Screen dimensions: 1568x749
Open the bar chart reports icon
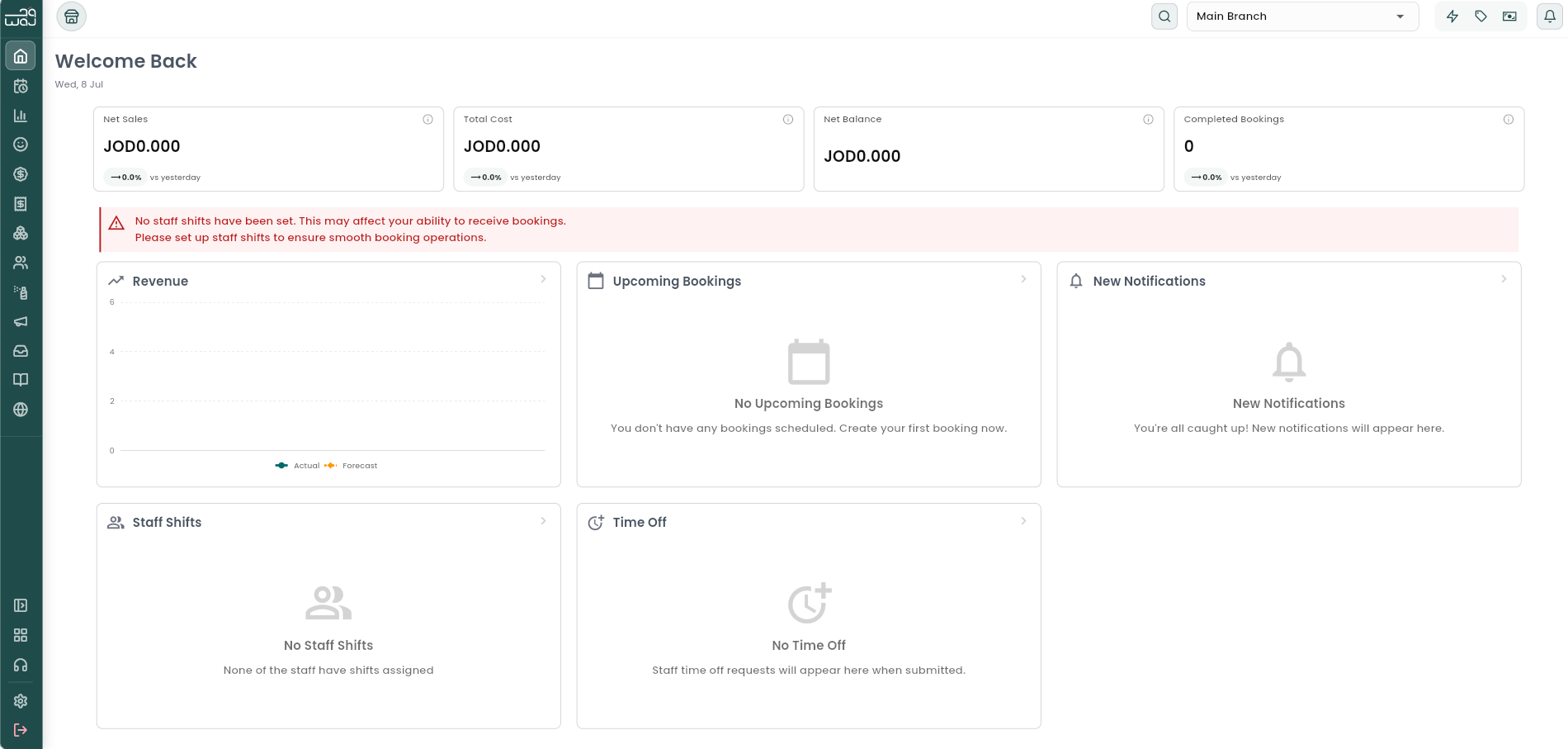tap(21, 116)
